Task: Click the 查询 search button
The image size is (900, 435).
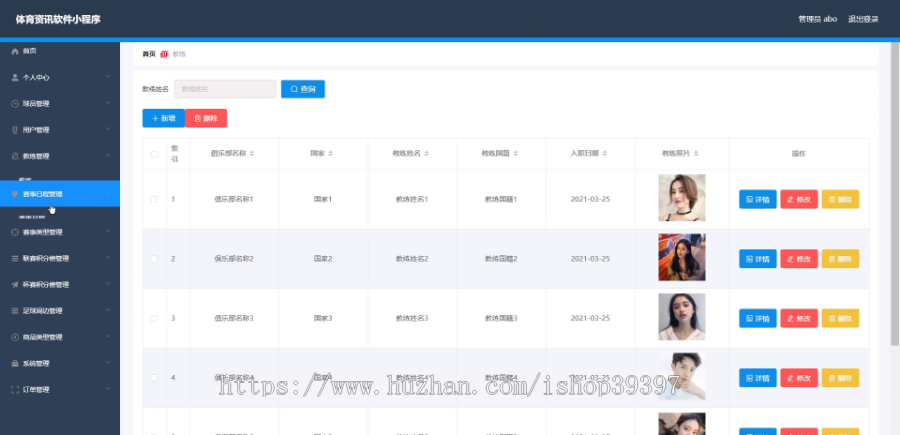Action: (303, 89)
